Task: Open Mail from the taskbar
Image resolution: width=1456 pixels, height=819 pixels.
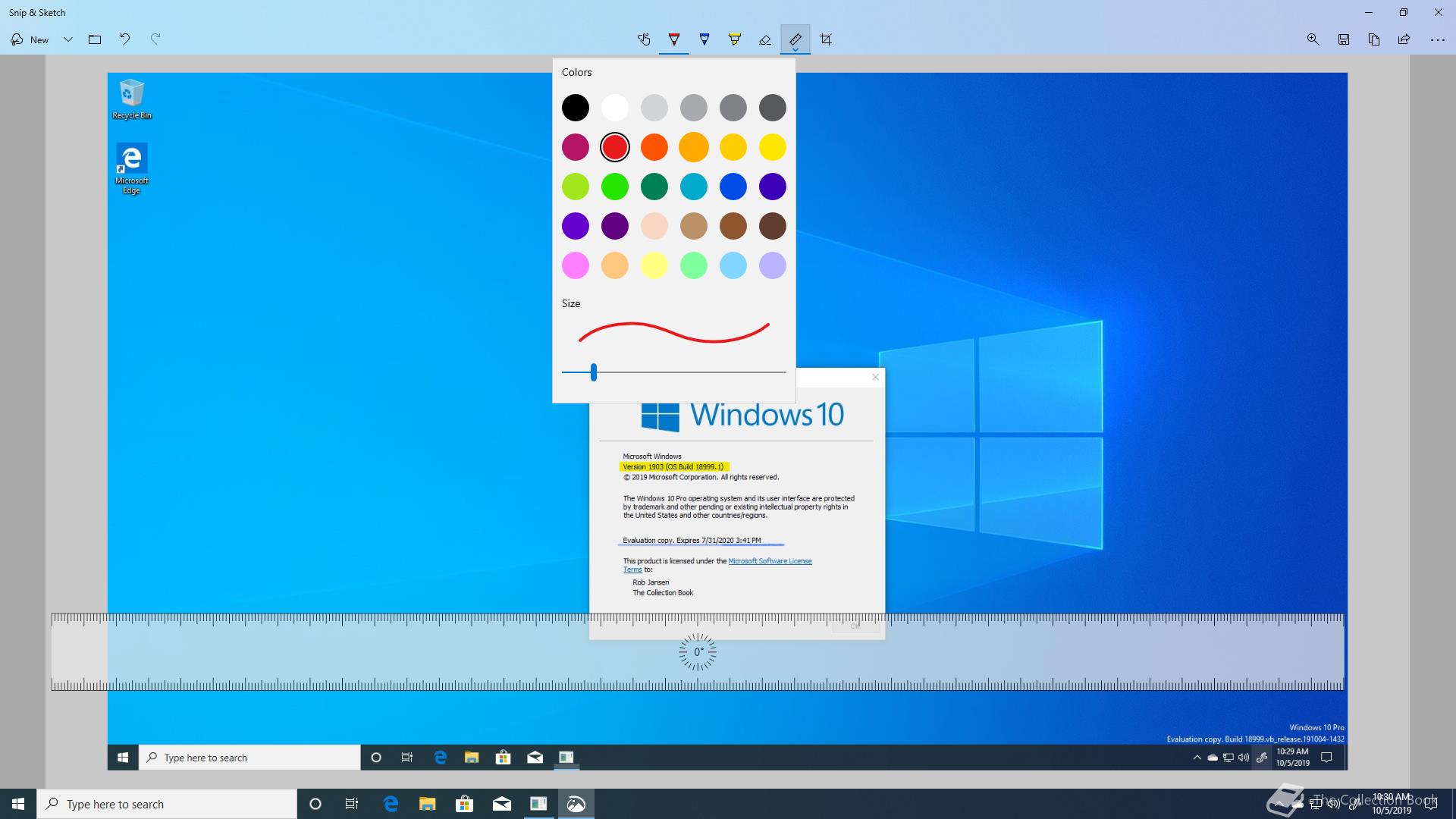Action: [501, 804]
